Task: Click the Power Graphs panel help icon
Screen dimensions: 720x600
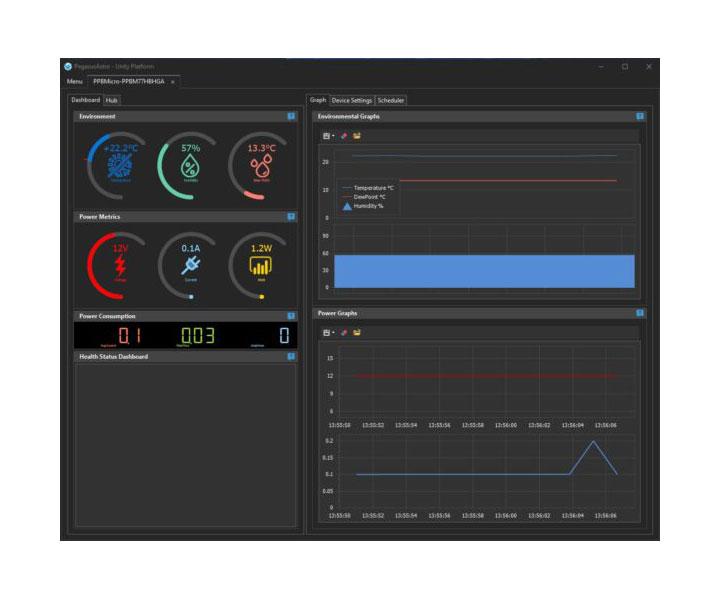Action: point(640,313)
